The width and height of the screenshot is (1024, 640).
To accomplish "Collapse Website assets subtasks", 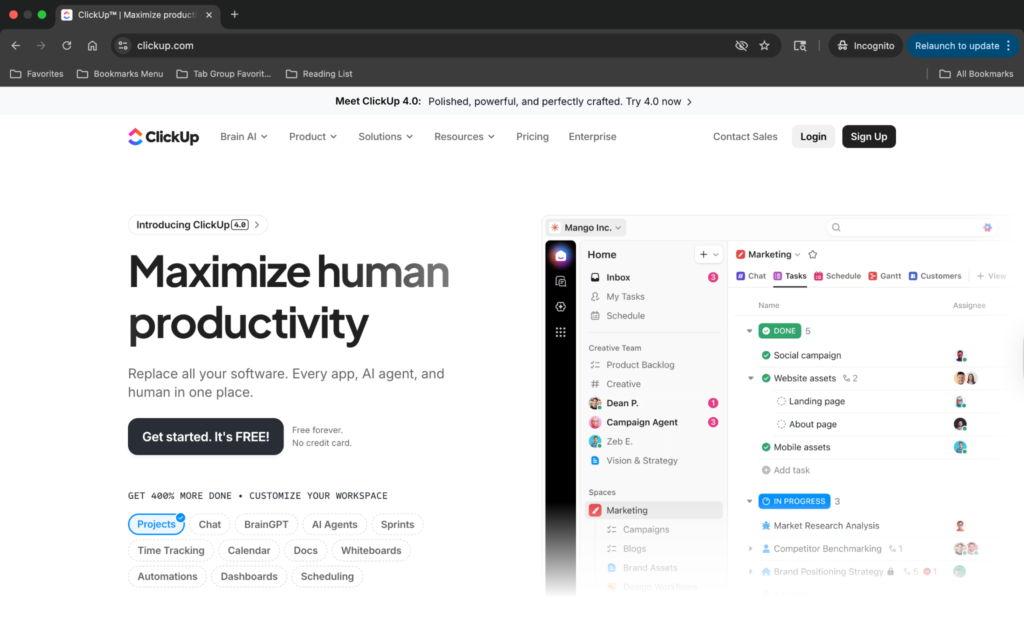I will (750, 378).
